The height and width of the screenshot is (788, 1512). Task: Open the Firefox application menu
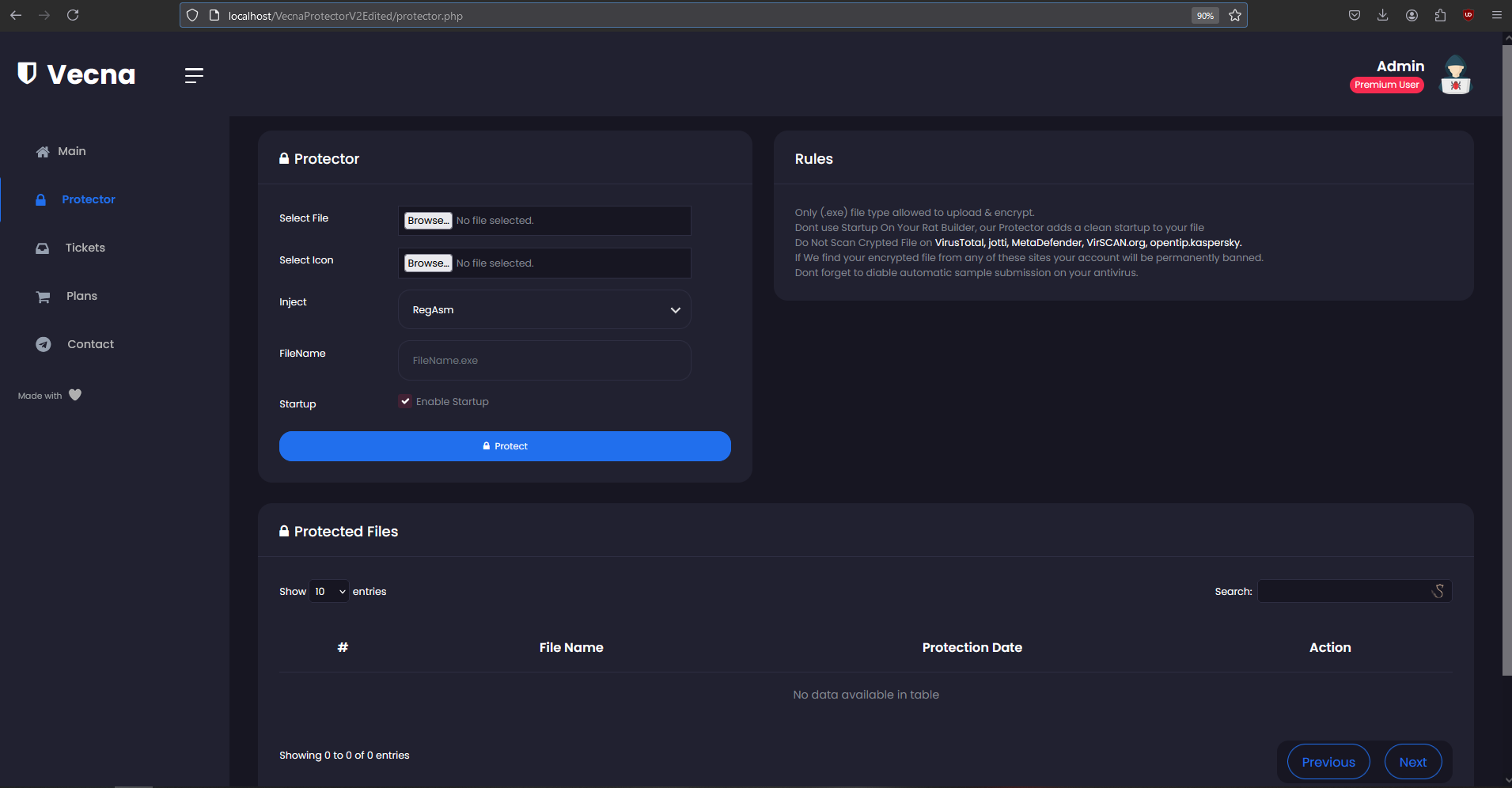pos(1497,15)
